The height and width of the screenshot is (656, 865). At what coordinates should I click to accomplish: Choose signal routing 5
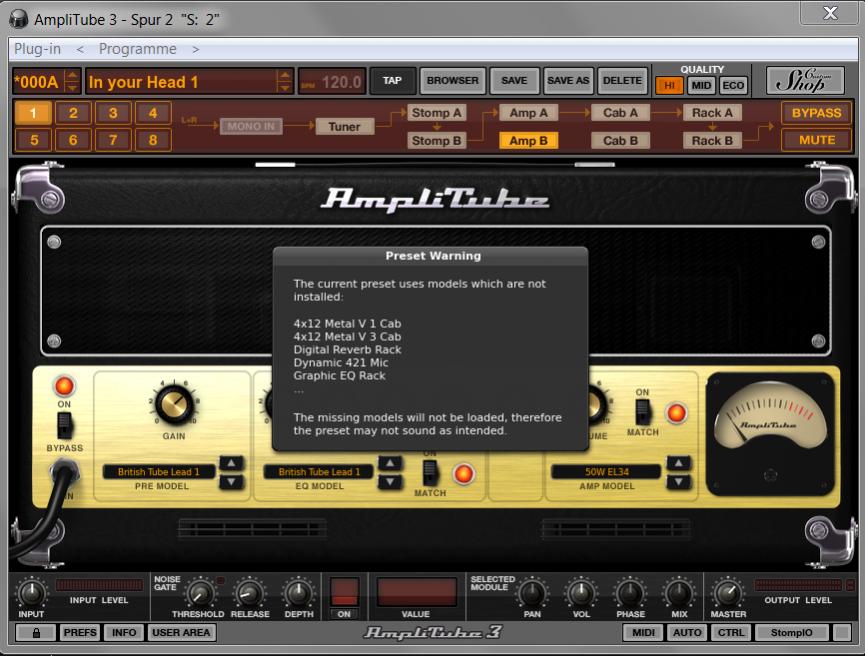point(33,140)
